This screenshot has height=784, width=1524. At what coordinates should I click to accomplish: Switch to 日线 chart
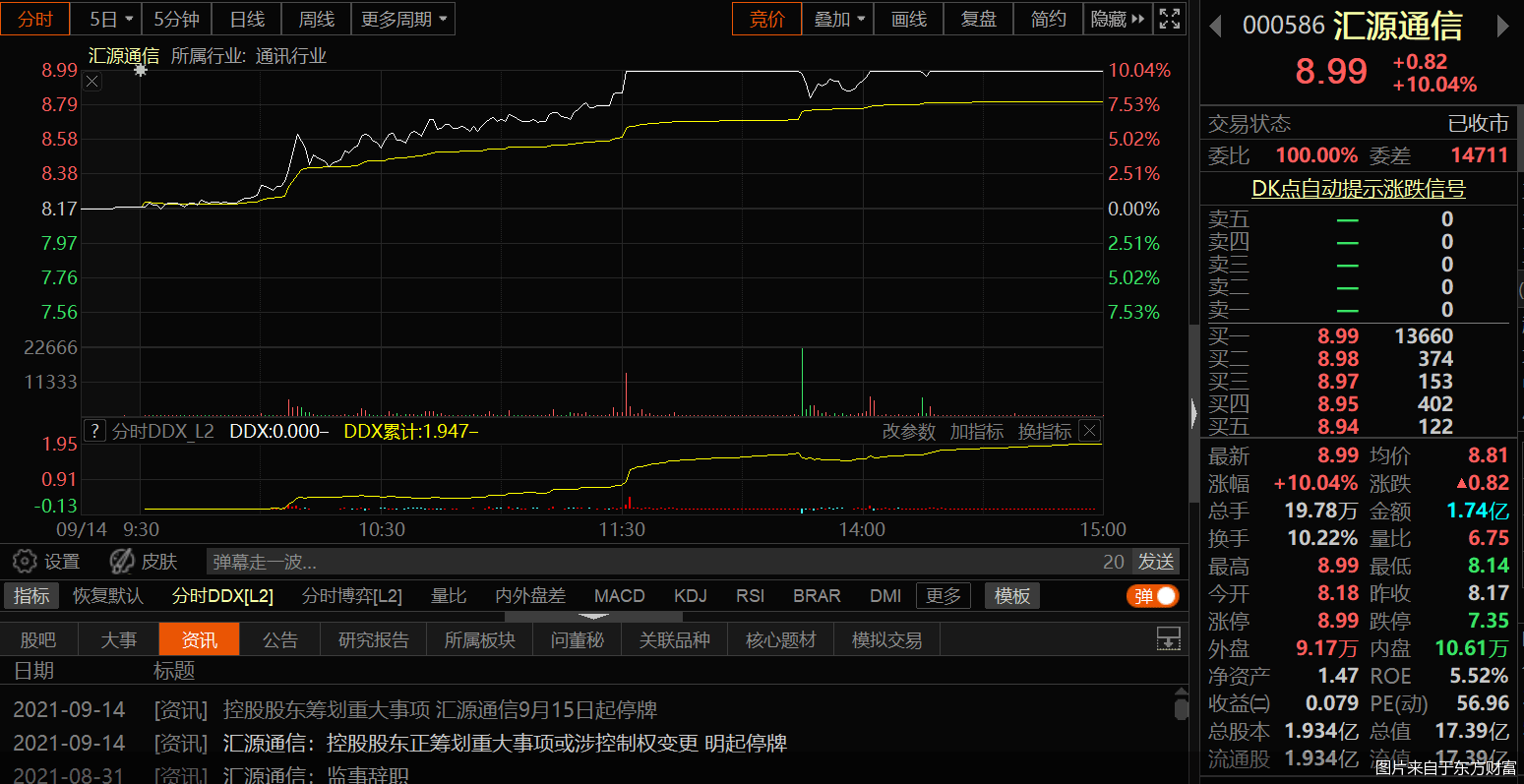point(247,19)
